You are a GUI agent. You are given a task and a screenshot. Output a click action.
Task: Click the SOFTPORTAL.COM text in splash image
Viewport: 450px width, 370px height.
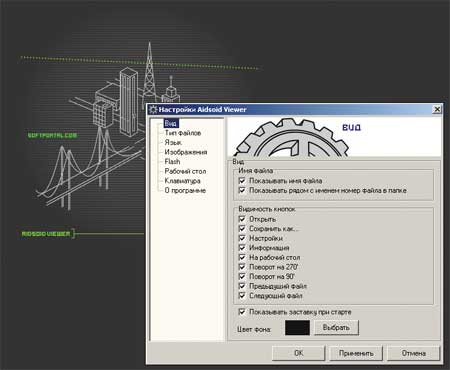(52, 135)
